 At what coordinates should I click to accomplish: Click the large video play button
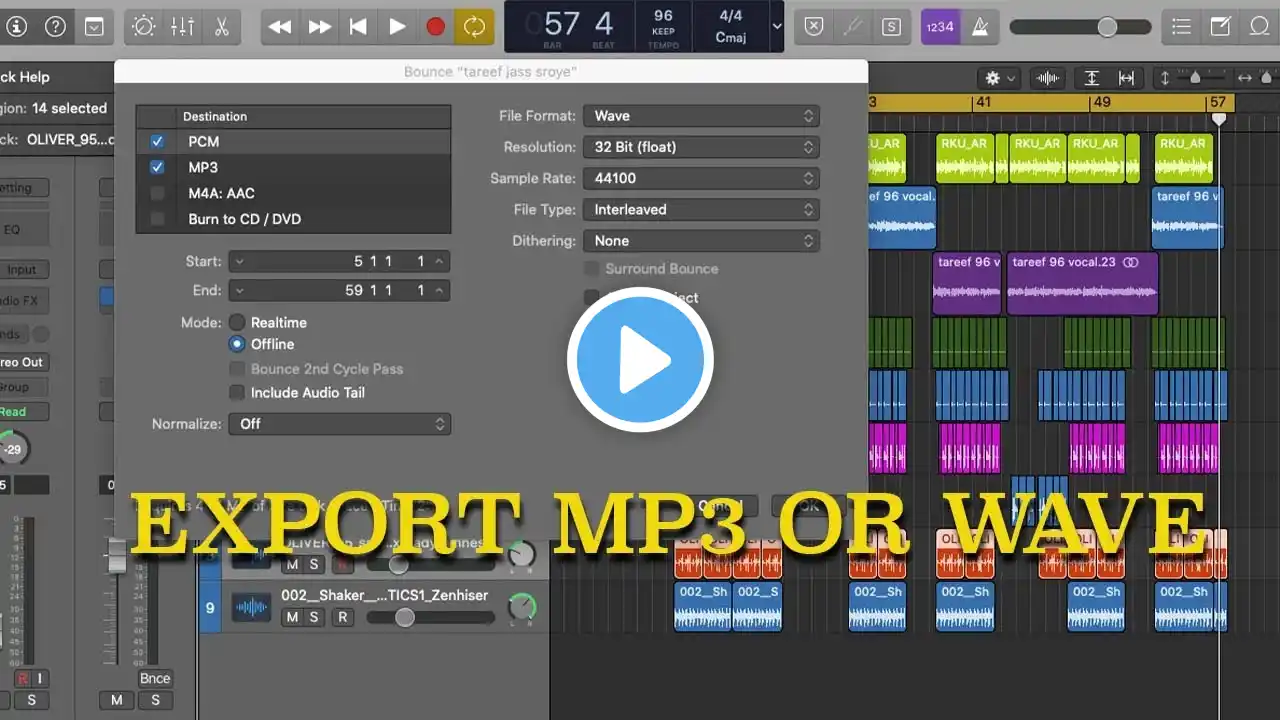pyautogui.click(x=640, y=360)
